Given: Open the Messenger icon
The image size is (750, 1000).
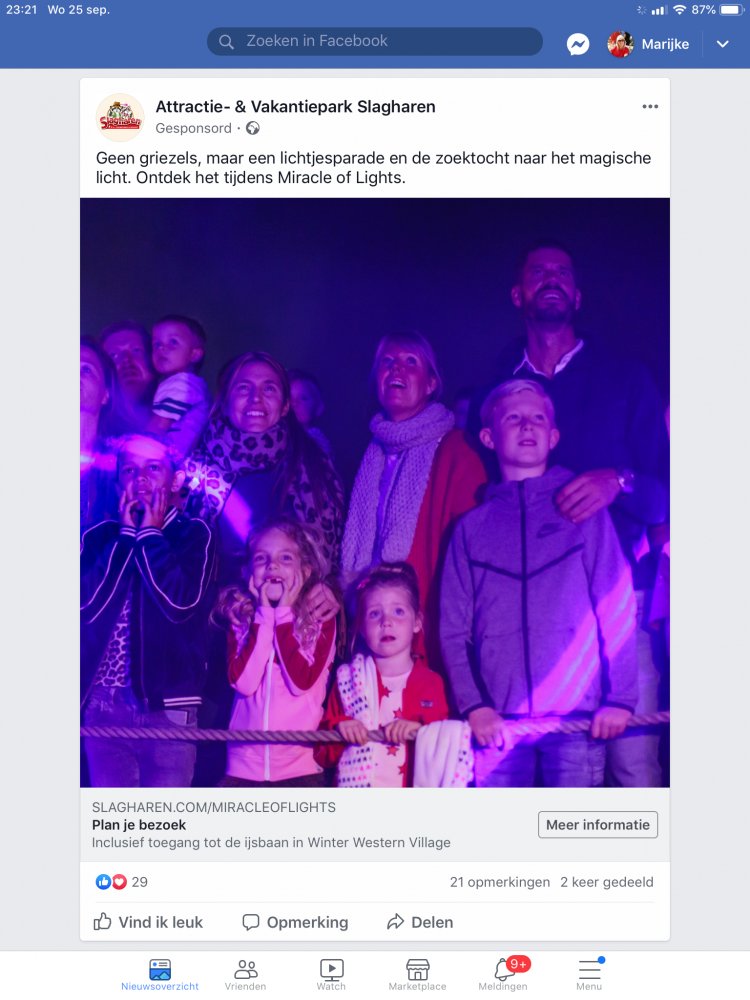Looking at the screenshot, I should 578,44.
